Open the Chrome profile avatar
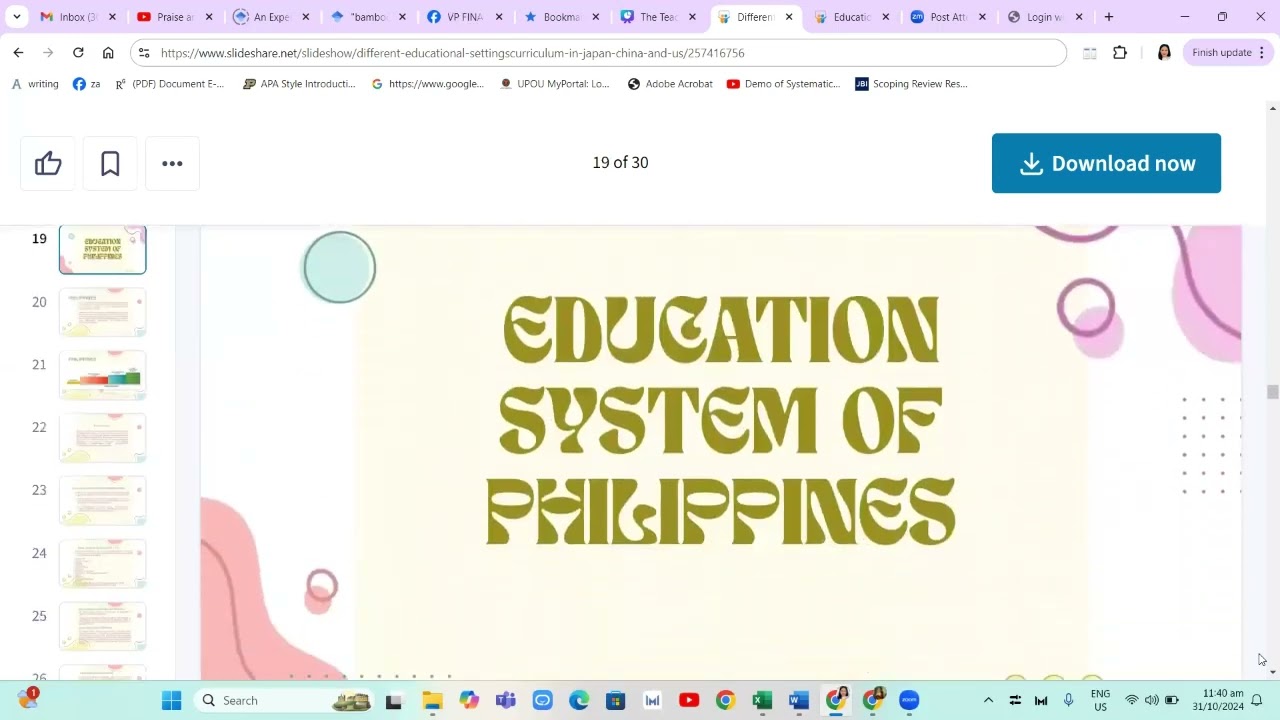This screenshot has height=720, width=1280. (1164, 53)
